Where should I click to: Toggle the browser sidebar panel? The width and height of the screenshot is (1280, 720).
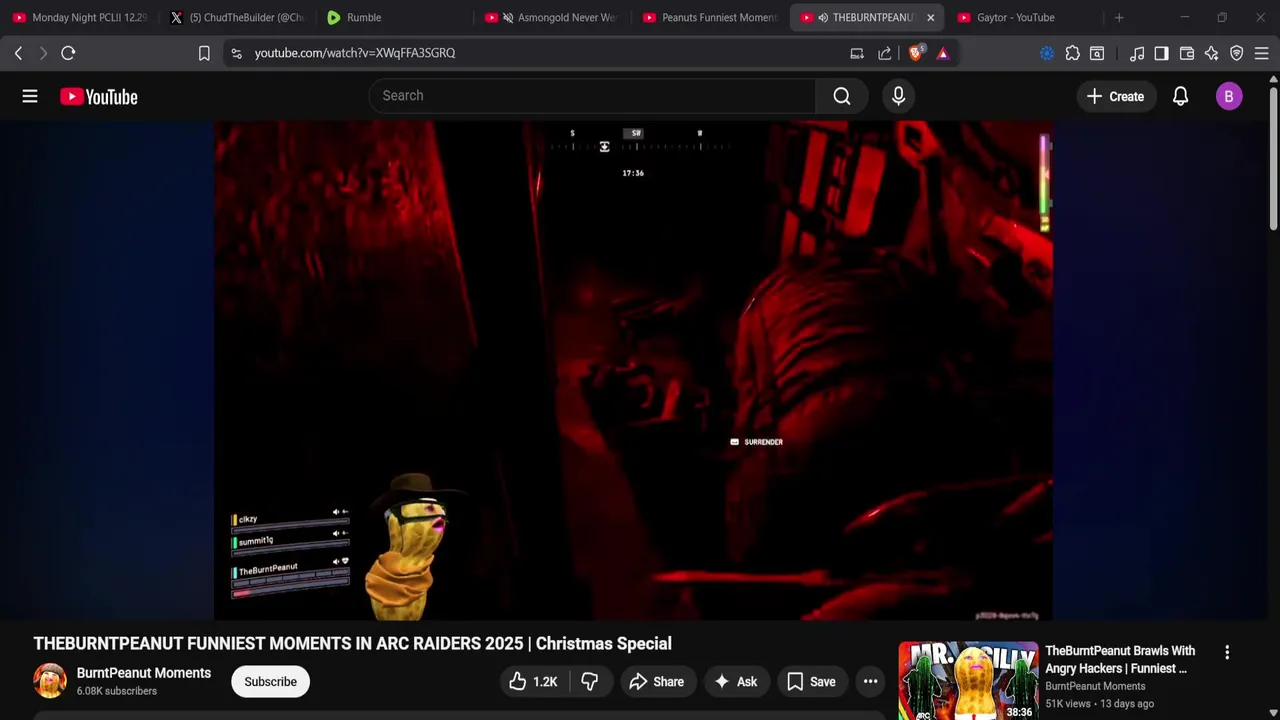1161,53
